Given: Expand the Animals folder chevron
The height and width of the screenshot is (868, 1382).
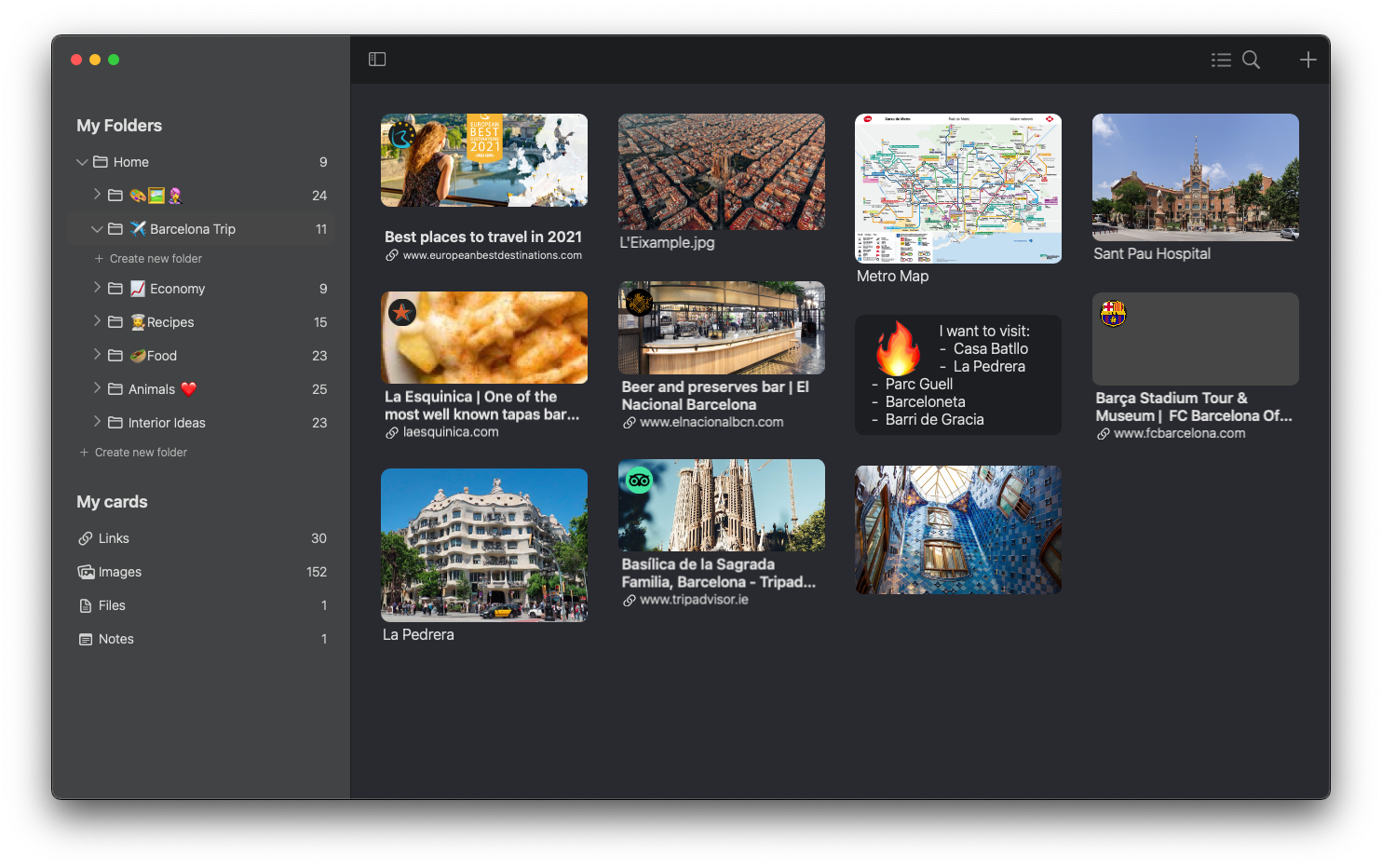Looking at the screenshot, I should (x=97, y=388).
